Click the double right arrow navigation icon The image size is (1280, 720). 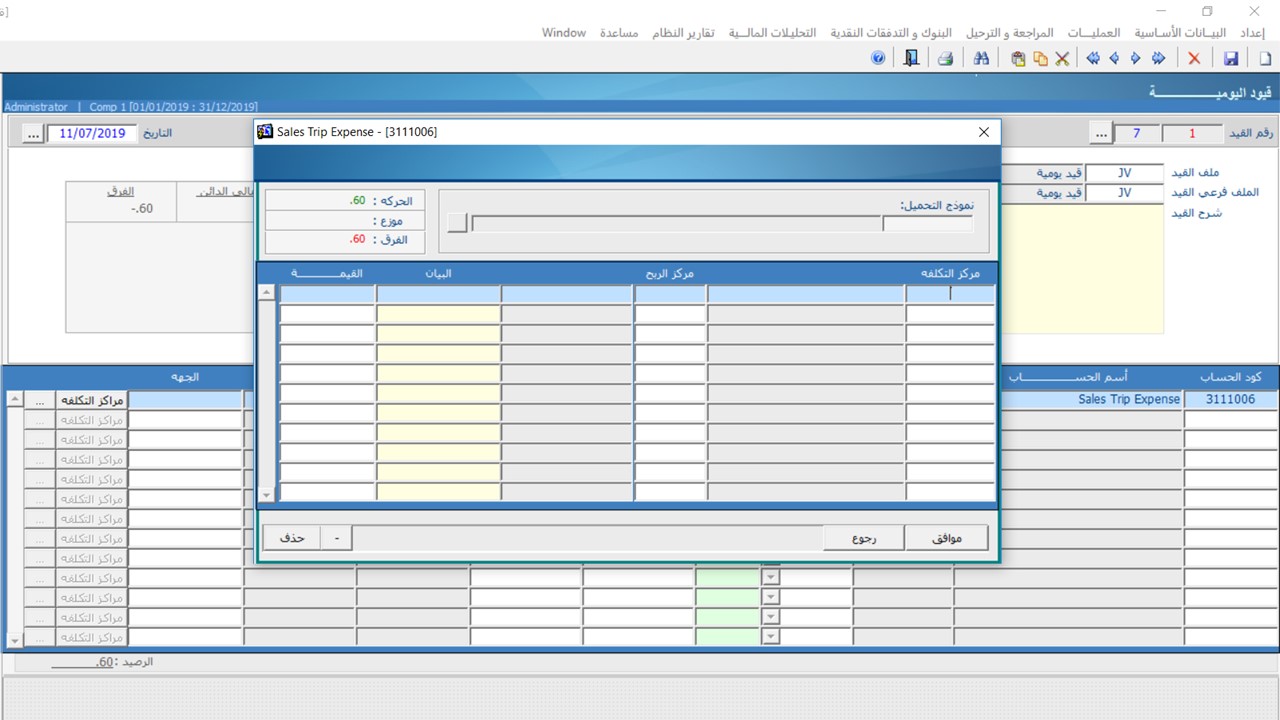click(1158, 59)
